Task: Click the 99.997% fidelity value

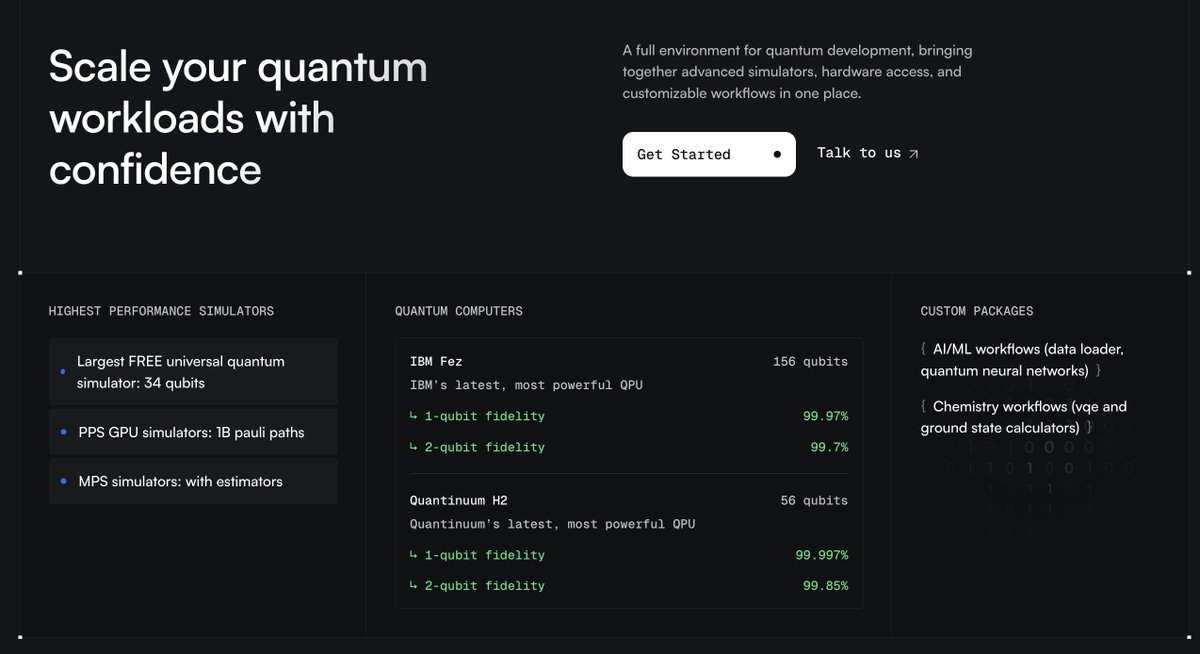Action: pos(822,555)
